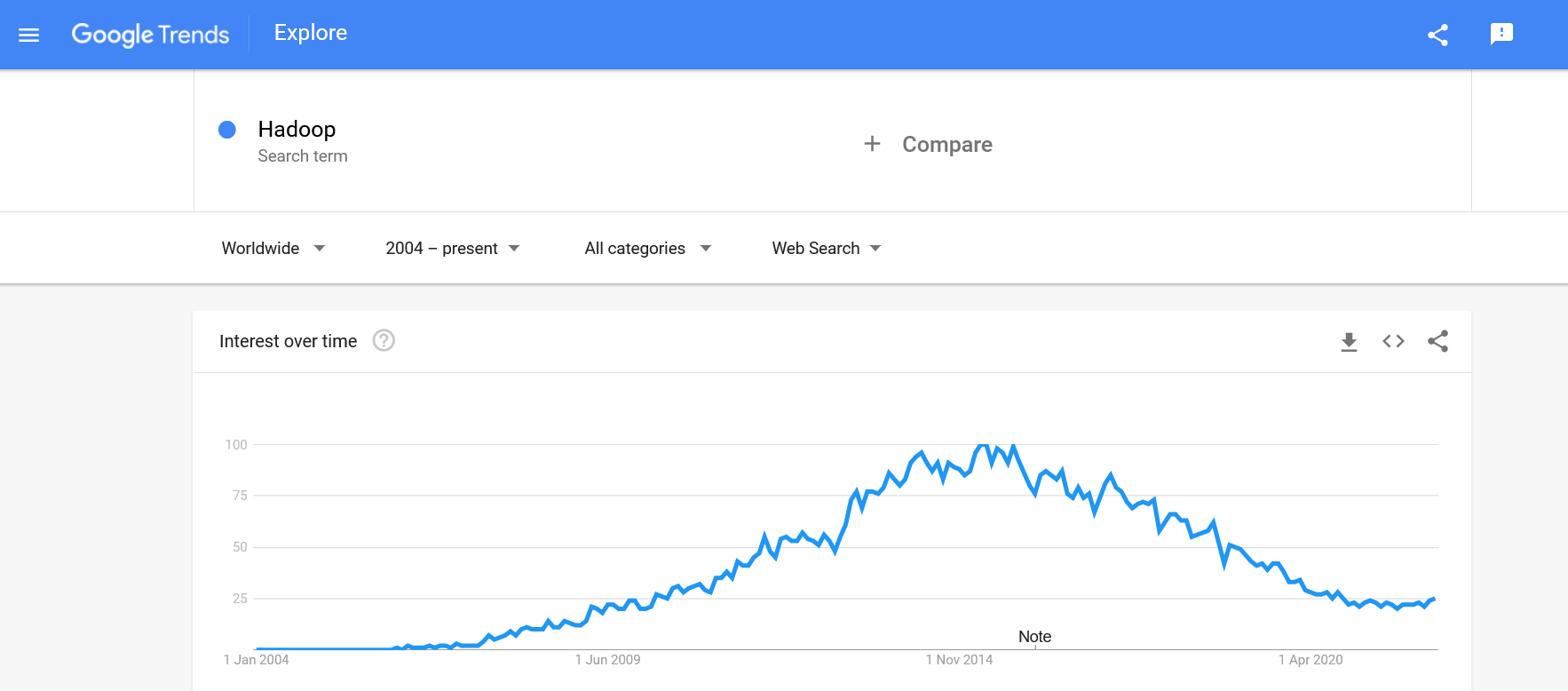Viewport: 1568px width, 691px height.
Task: Click the share icon in the header
Action: coord(1438,34)
